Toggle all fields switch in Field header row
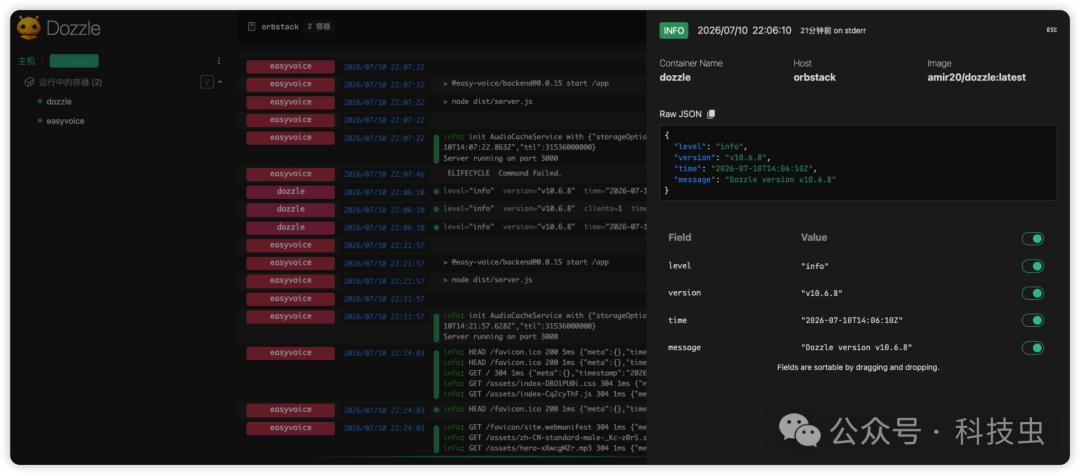Image resolution: width=1080 pixels, height=475 pixels. pyautogui.click(x=1032, y=238)
